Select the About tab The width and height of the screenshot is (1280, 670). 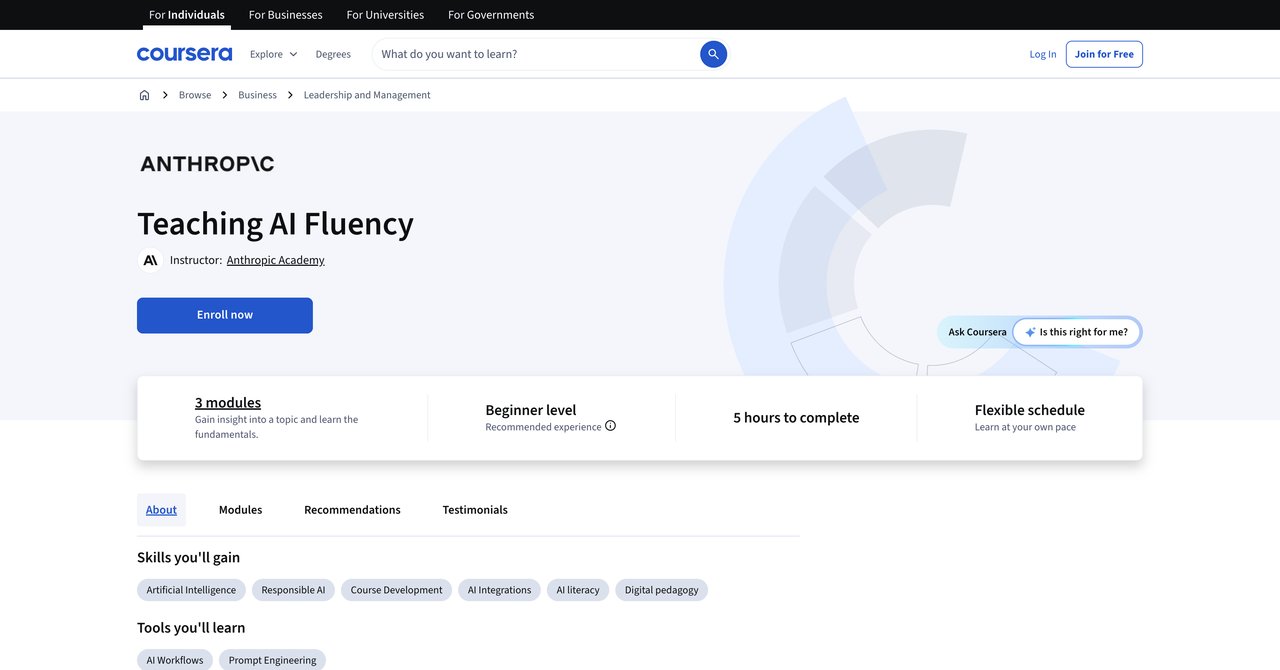pos(161,510)
